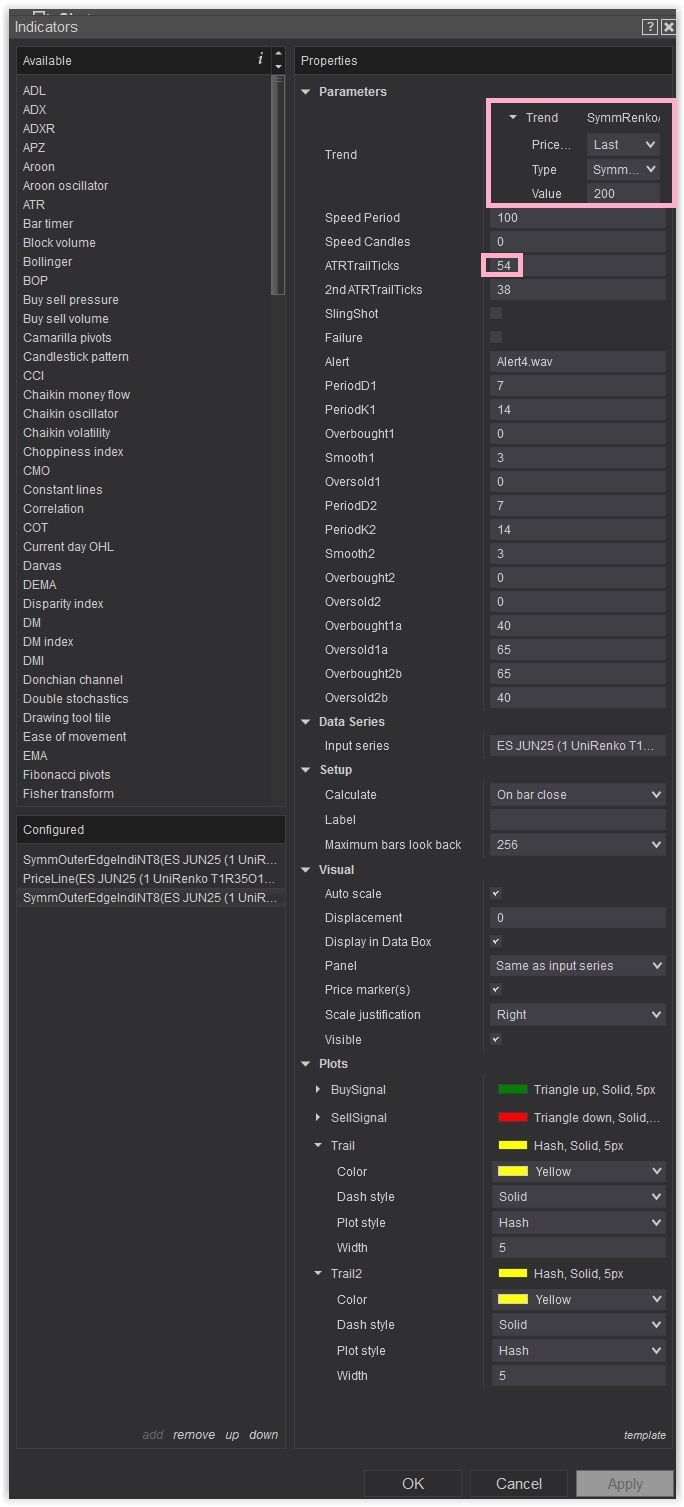The width and height of the screenshot is (684, 1507).
Task: Toggle the Visible checkbox
Action: coord(496,1040)
